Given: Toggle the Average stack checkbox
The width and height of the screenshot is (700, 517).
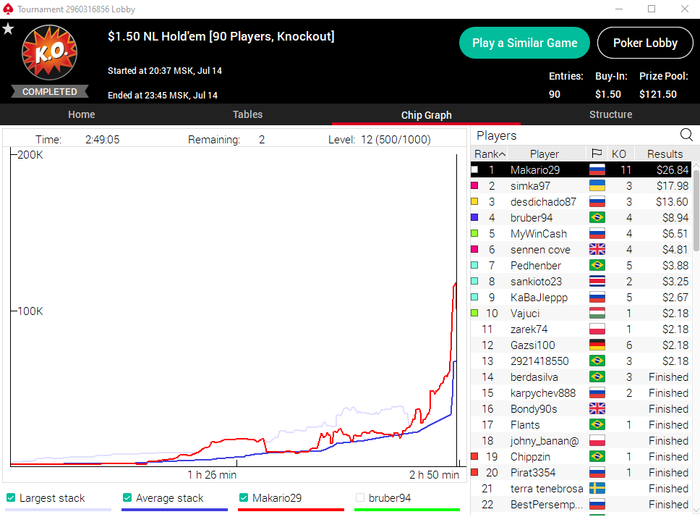Looking at the screenshot, I should point(127,497).
